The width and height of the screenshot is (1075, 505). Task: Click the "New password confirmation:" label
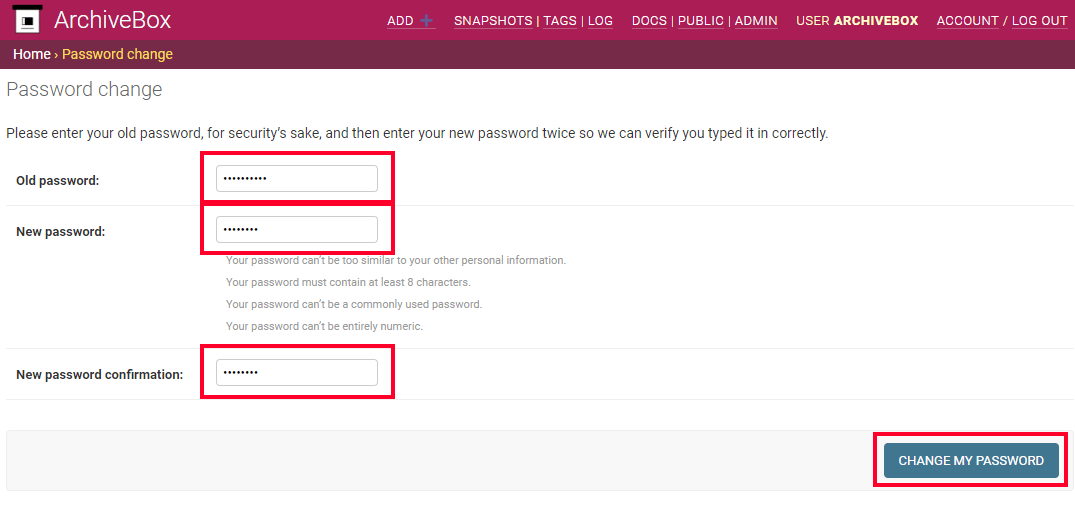99,375
